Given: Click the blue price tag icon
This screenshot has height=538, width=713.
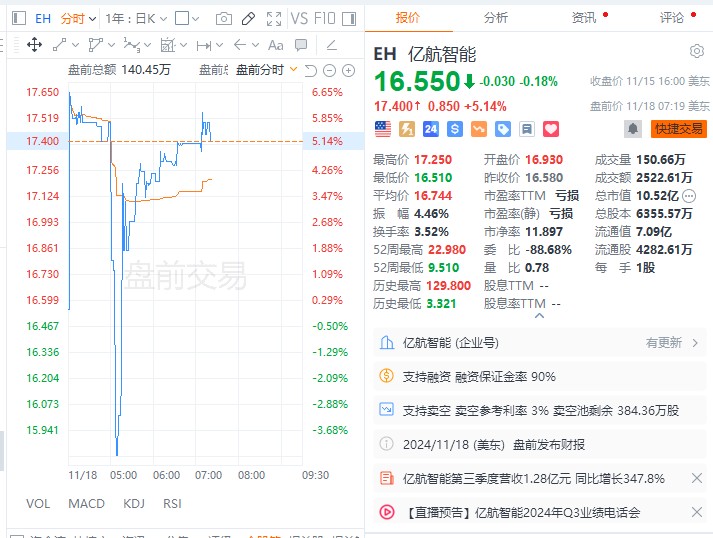Looking at the screenshot, I should coord(502,129).
